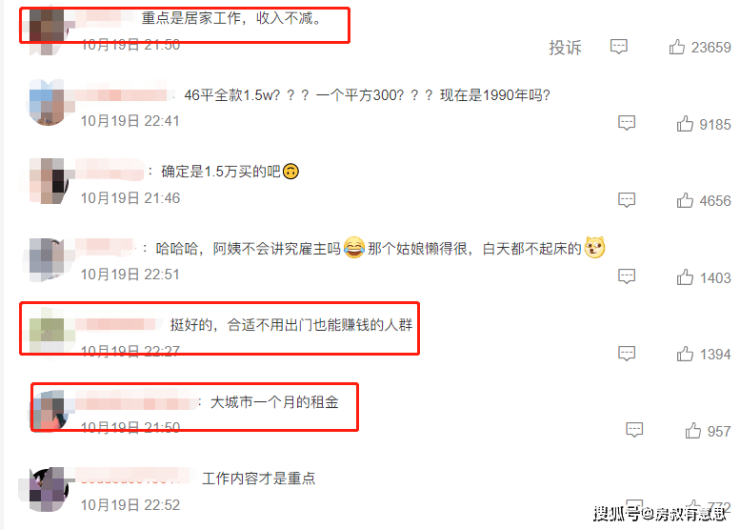Reply to the 46平全款1.5w comment
The height and width of the screenshot is (530, 740).
[x=626, y=123]
